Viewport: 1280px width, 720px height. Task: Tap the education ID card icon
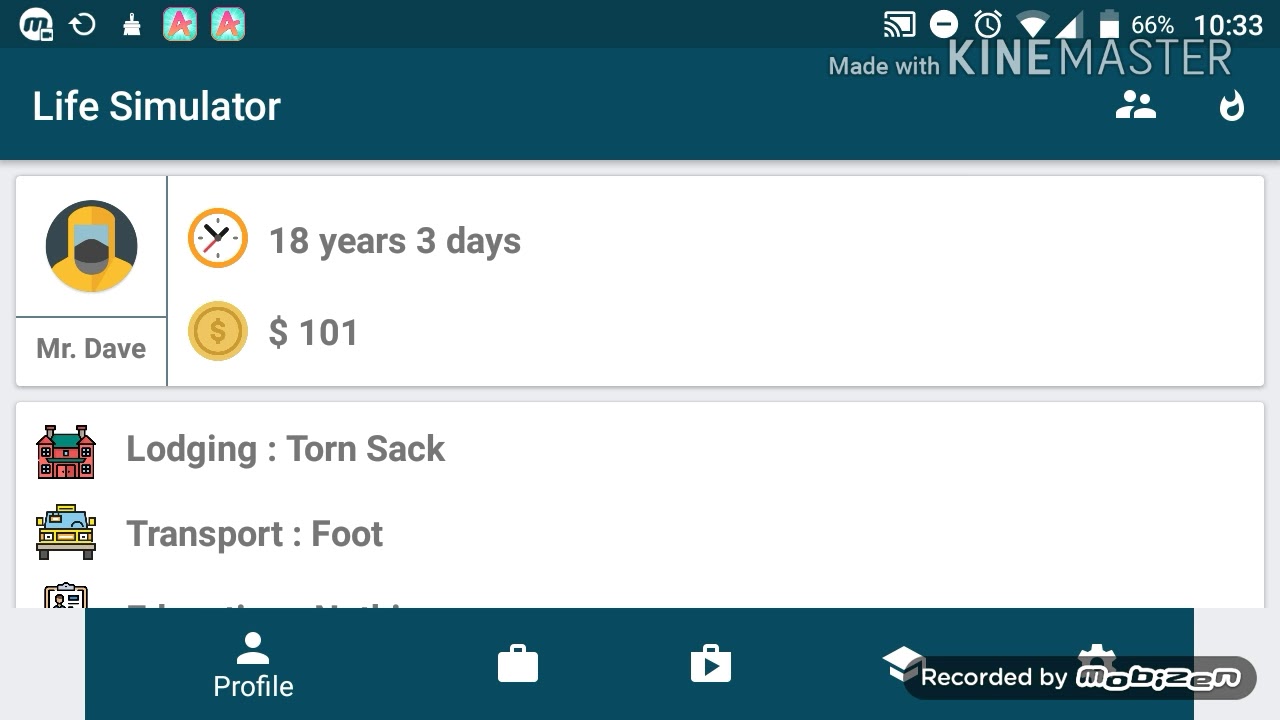coord(66,596)
